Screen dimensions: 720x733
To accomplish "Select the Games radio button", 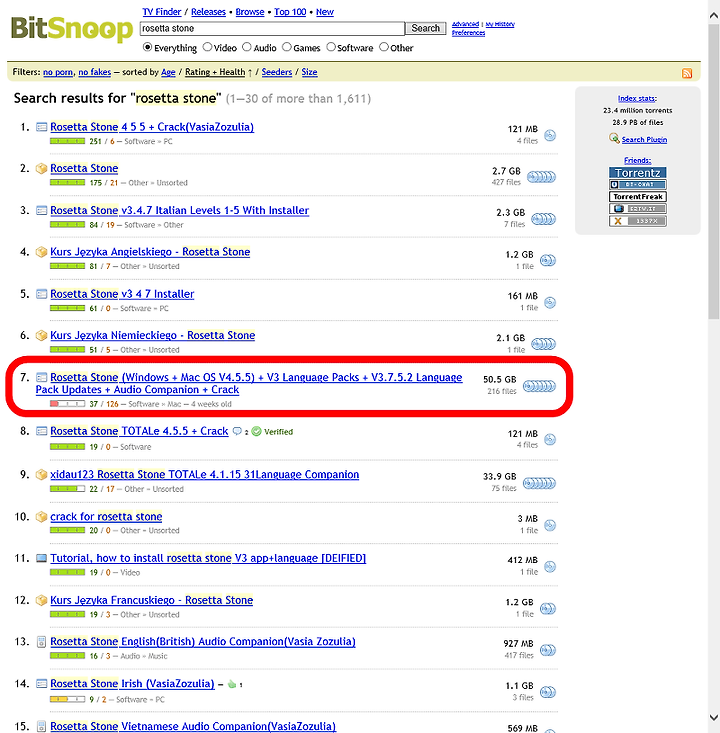I will pos(287,47).
